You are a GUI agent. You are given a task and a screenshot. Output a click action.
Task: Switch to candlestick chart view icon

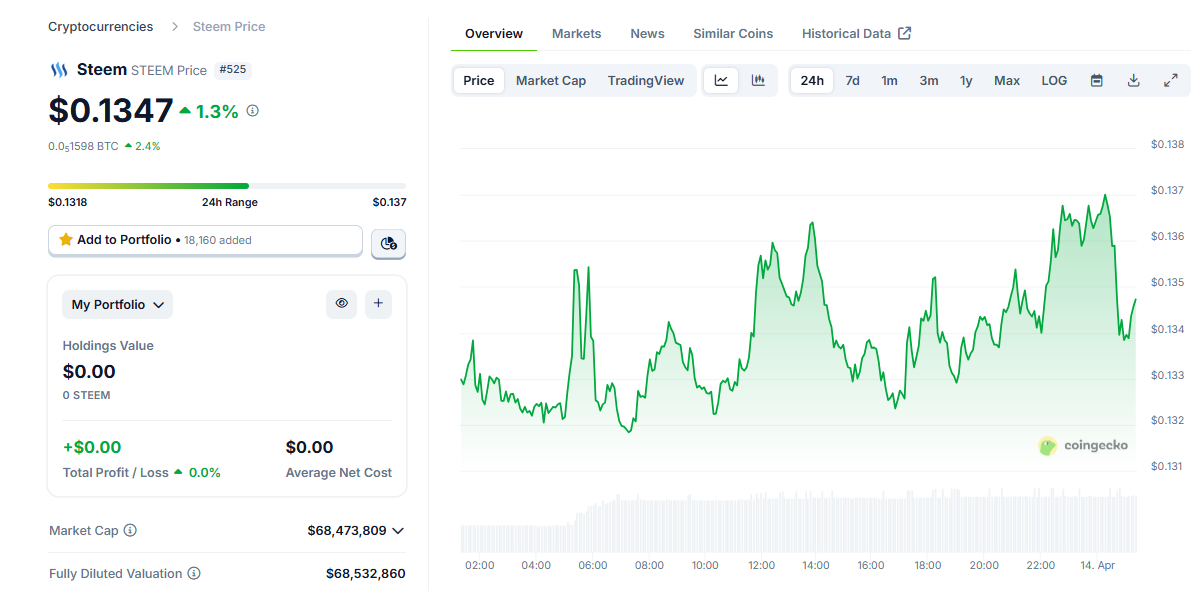click(758, 80)
